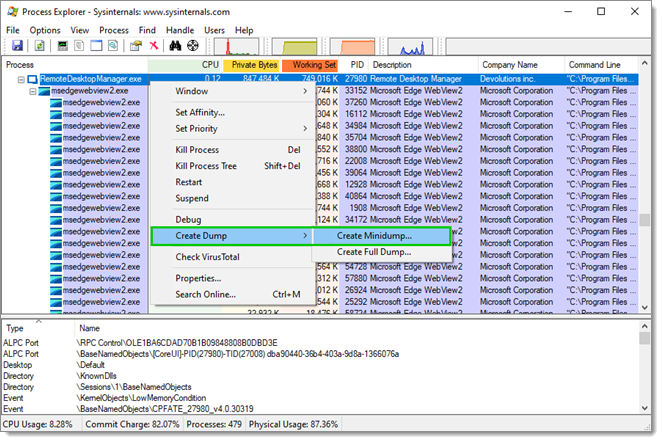Open the Users menu
662x442 pixels.
(x=214, y=30)
